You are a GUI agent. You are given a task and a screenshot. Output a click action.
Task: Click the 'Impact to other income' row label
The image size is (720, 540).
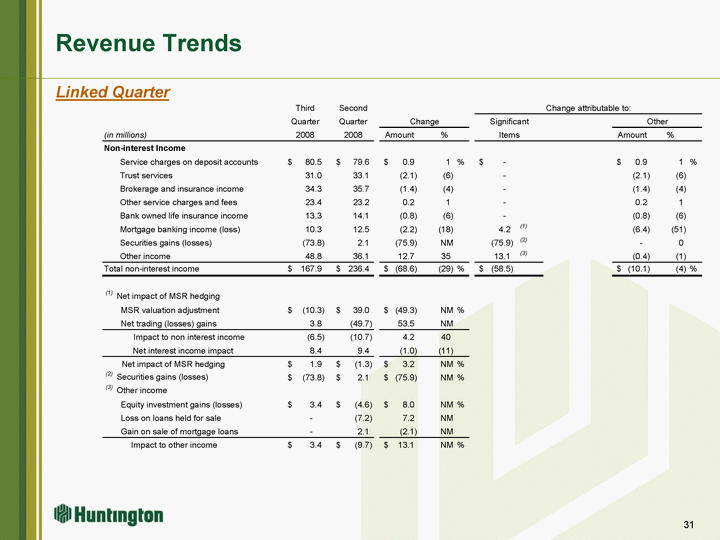point(174,444)
